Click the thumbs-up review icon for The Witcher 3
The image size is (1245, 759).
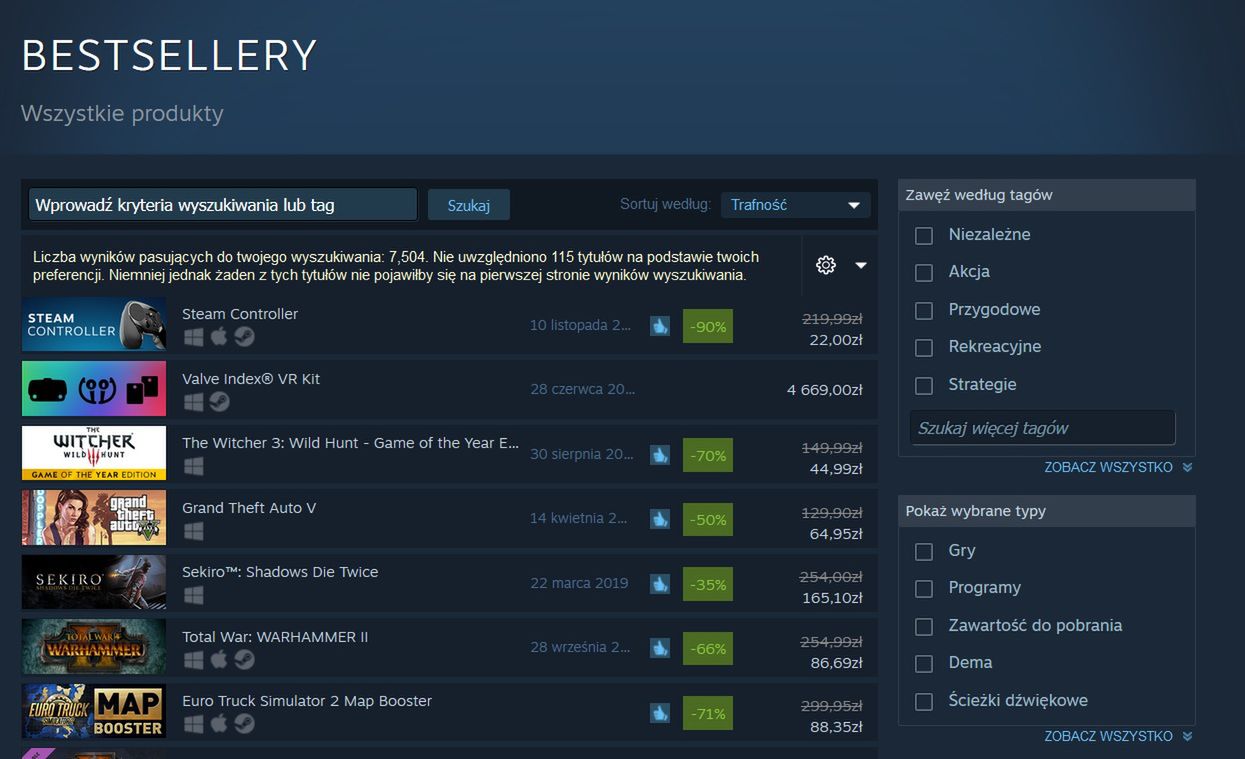coord(660,454)
